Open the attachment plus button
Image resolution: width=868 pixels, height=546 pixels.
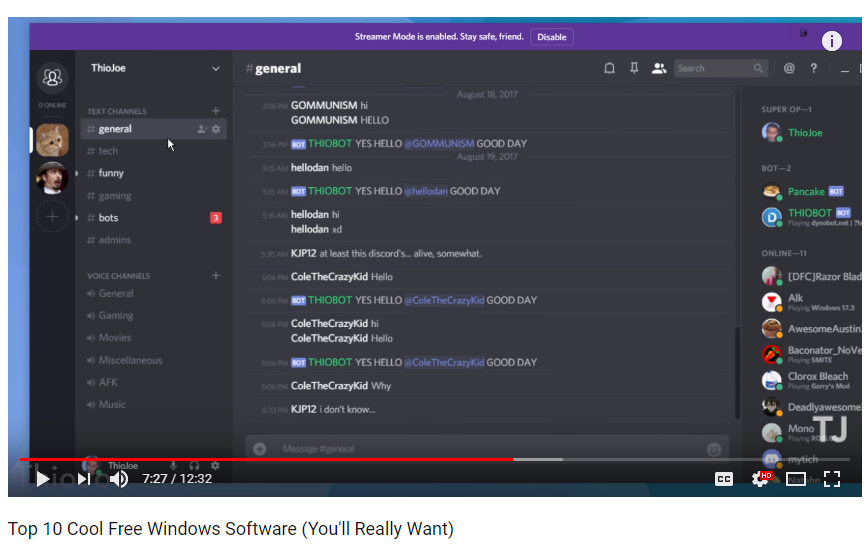pyautogui.click(x=260, y=449)
